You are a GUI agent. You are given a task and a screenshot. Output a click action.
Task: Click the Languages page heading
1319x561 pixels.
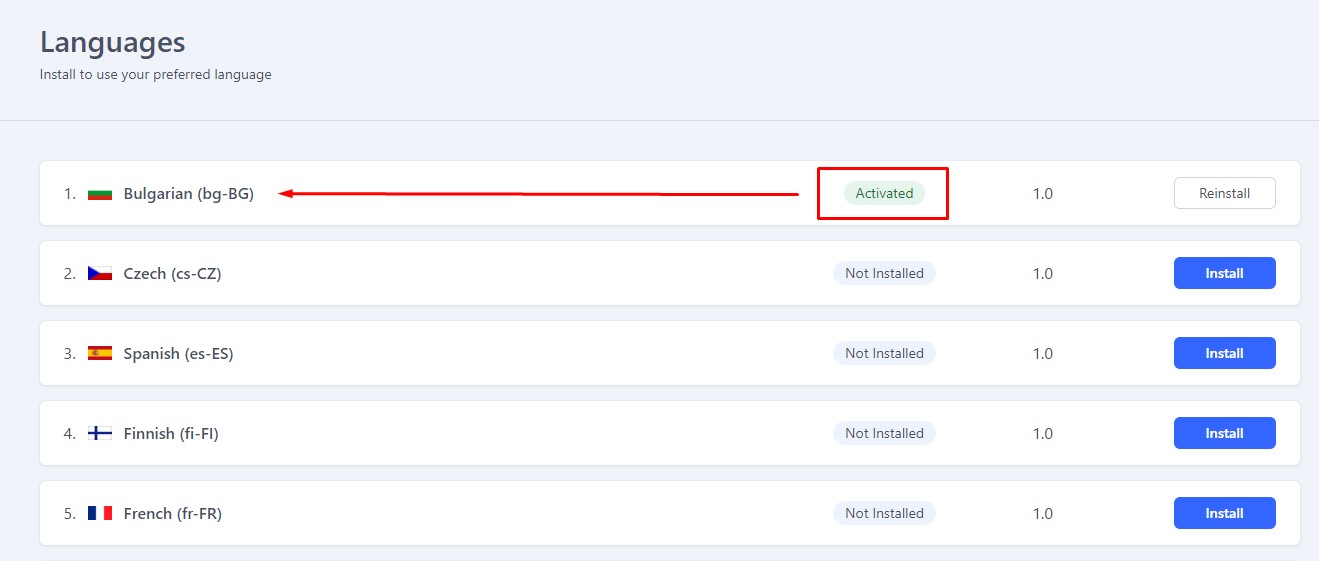(112, 43)
